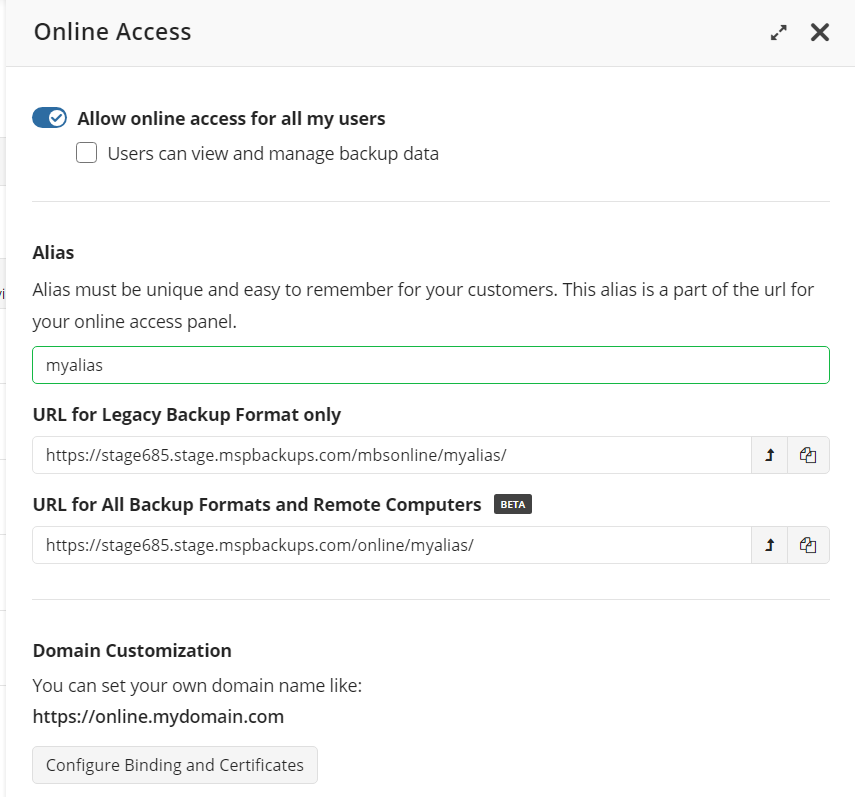Click the diagonal resize arrows in the header

pos(779,32)
